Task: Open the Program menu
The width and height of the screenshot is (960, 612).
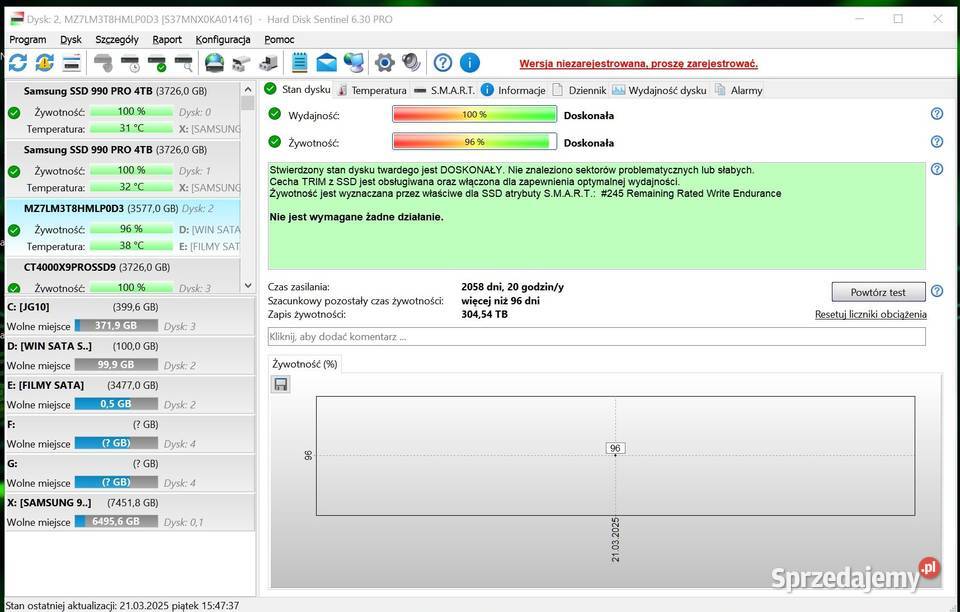Action: coord(28,39)
